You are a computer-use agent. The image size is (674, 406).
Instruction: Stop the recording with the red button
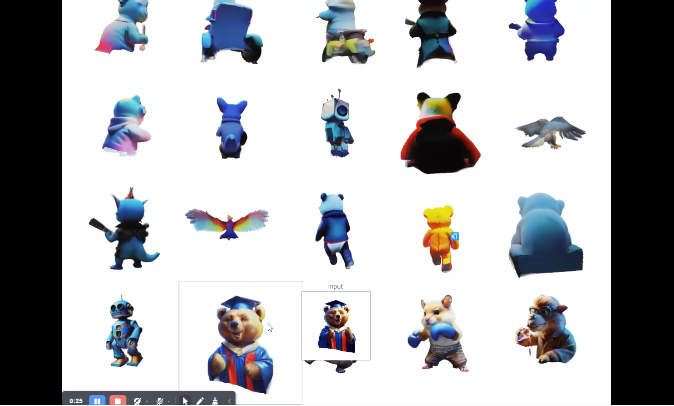coord(118,401)
